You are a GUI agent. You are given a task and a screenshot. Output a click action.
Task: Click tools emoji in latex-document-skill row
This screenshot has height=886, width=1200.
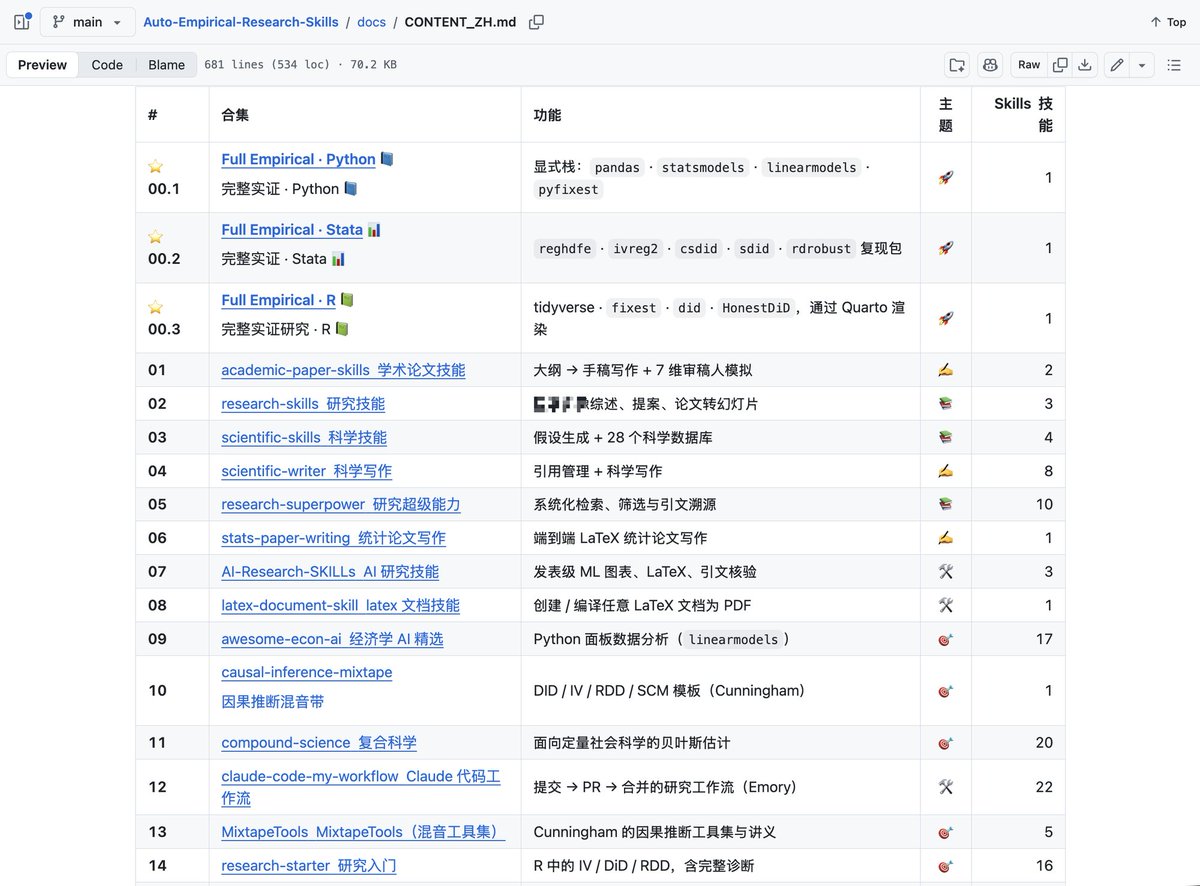coord(946,605)
